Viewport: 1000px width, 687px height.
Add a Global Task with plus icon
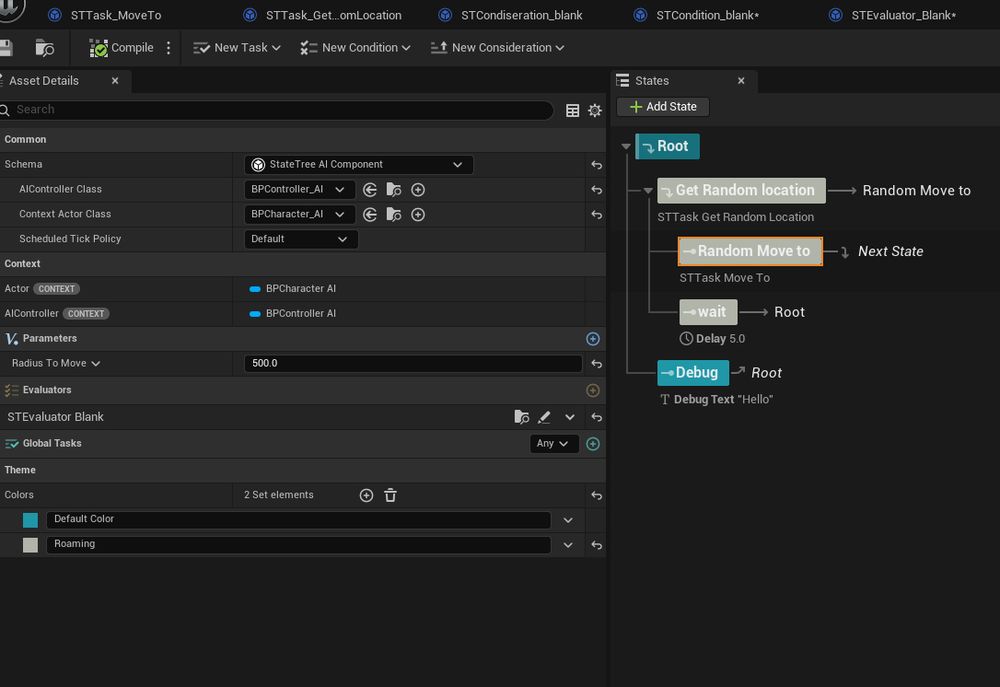(592, 444)
